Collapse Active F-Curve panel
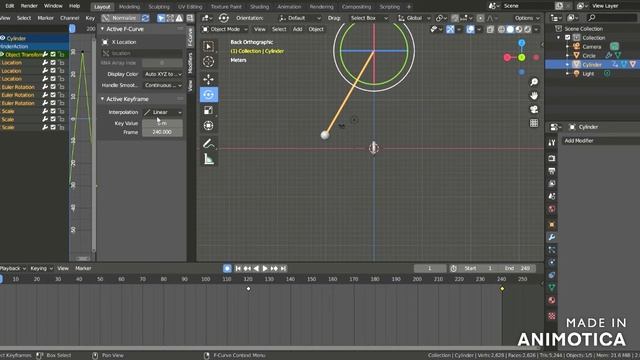This screenshot has height=360, width=640. (x=102, y=29)
